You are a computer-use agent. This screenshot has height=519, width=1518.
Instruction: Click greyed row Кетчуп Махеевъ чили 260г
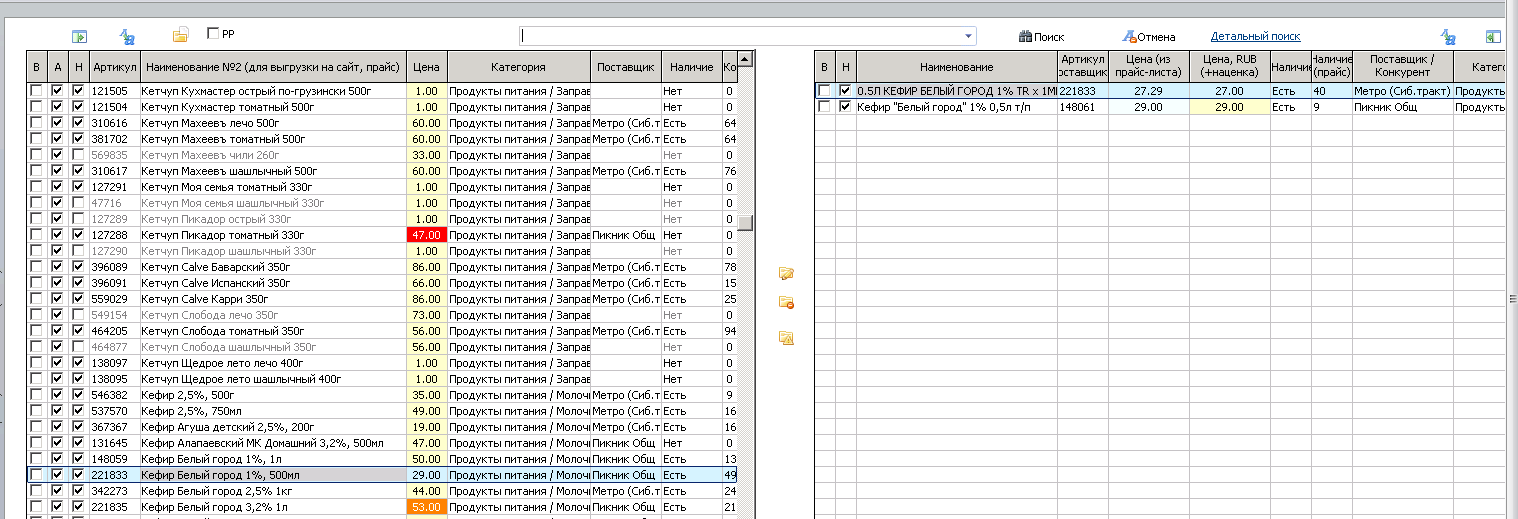coord(382,155)
